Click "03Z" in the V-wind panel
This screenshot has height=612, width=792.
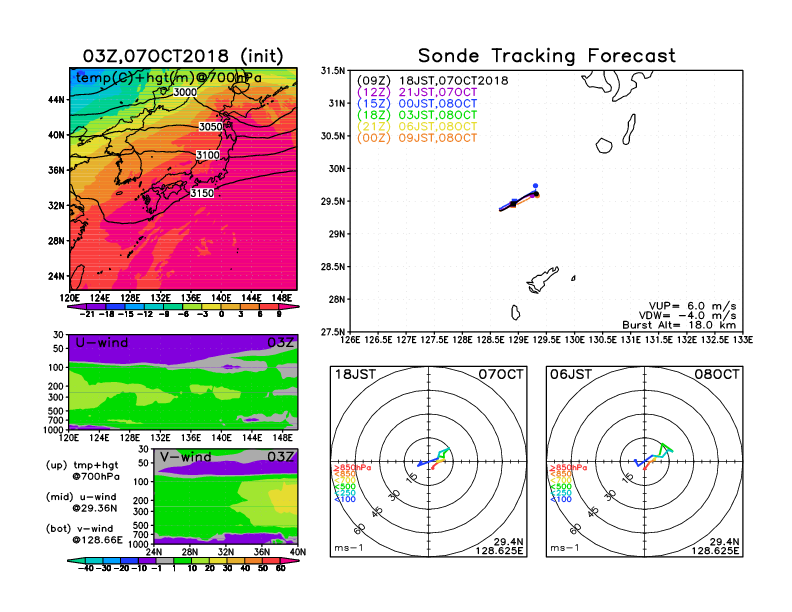click(280, 457)
